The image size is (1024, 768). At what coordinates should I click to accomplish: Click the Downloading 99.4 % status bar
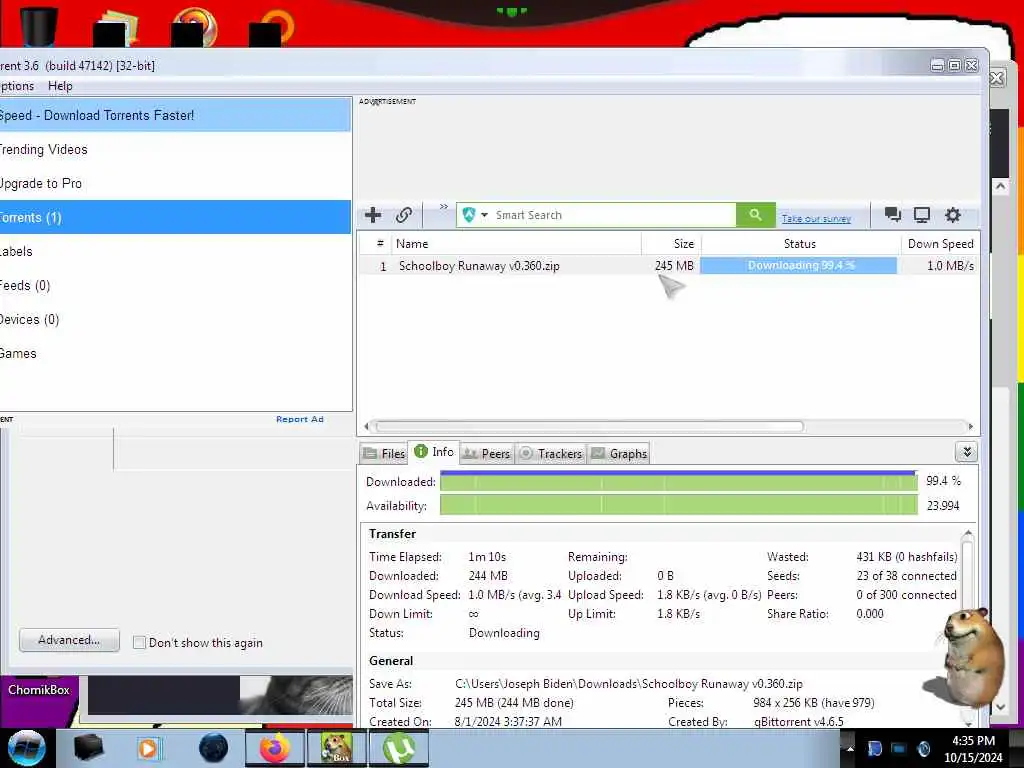tap(799, 265)
